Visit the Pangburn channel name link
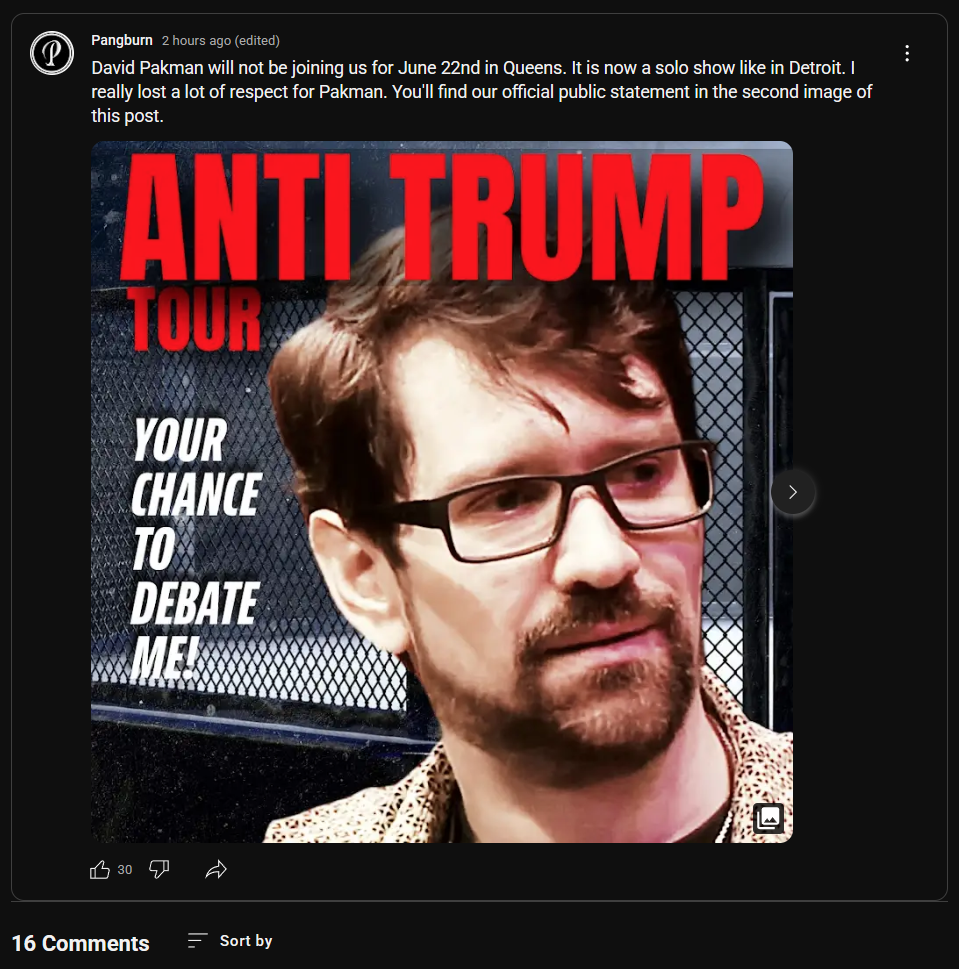 [122, 40]
